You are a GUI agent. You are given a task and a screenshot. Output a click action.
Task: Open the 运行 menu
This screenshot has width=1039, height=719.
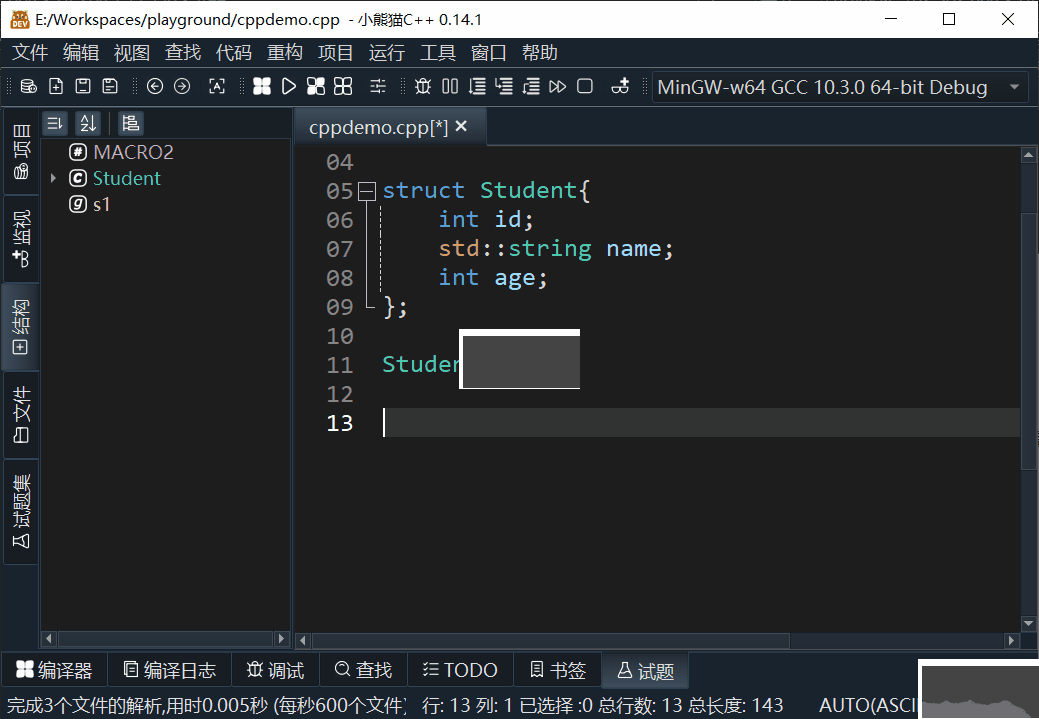click(x=387, y=52)
